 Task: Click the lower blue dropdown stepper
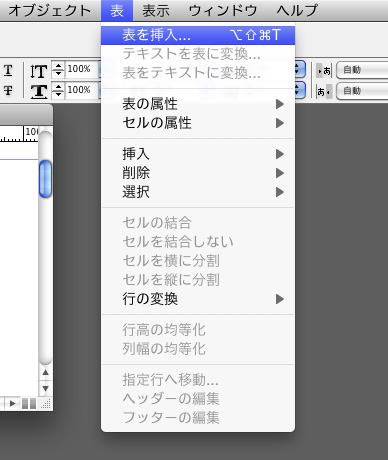click(x=300, y=90)
